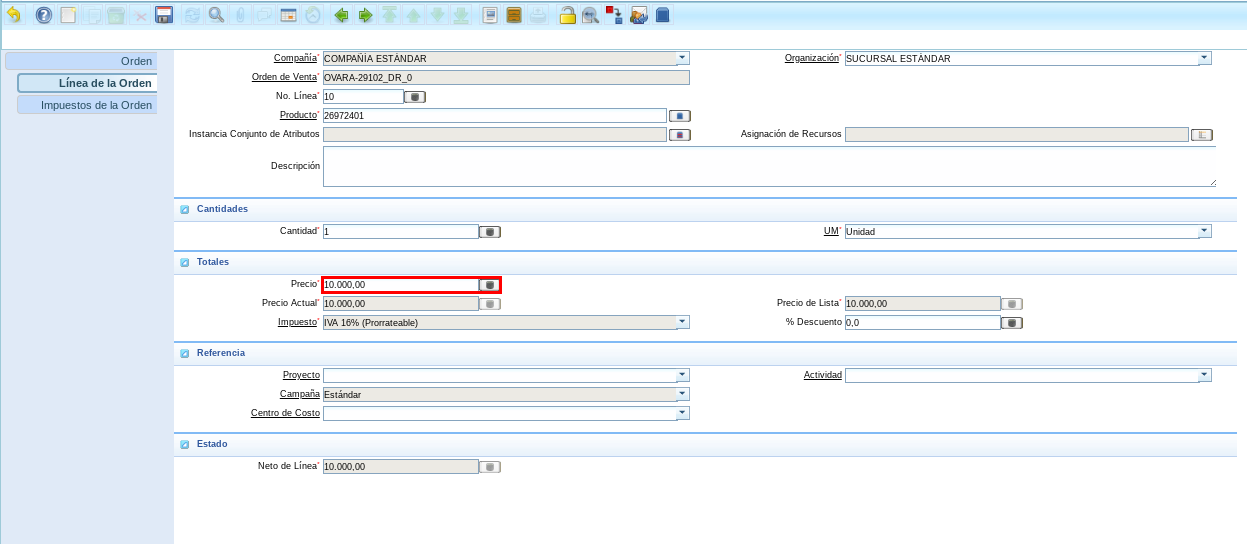The image size is (1247, 544).
Task: Click the Precio de Lista value field
Action: (923, 304)
